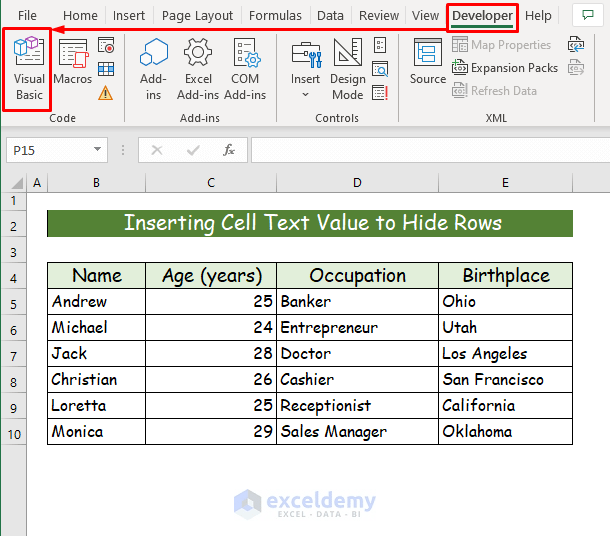Select the Occupation header cell
The width and height of the screenshot is (610, 536).
click(x=357, y=275)
